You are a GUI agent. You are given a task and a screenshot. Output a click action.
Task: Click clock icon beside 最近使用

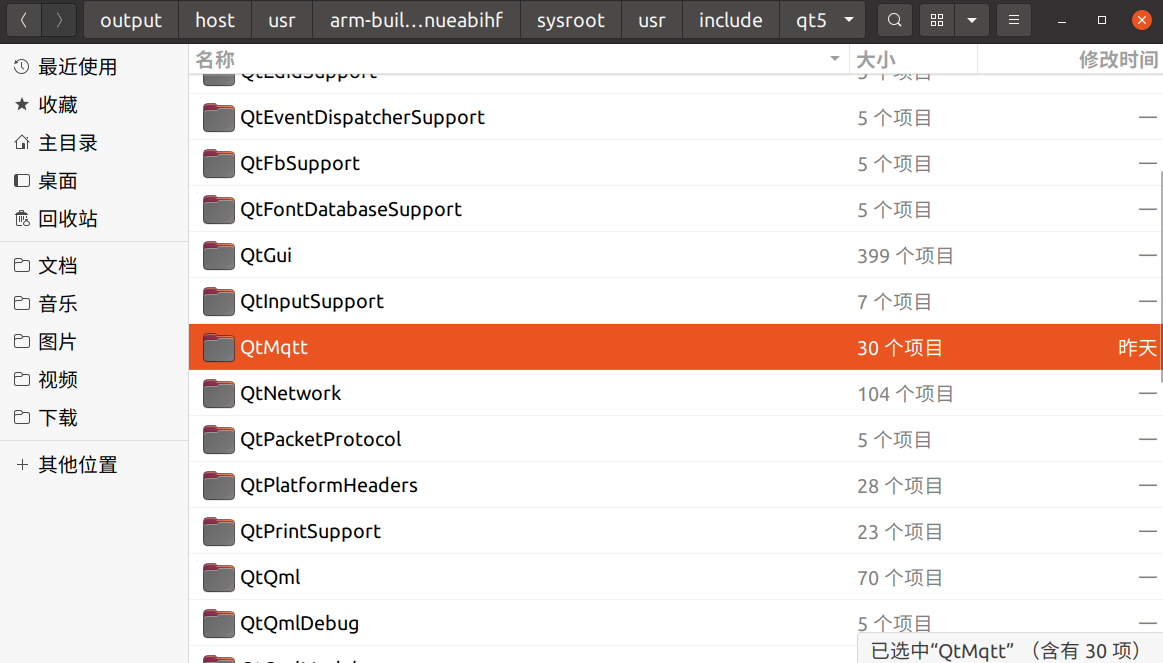[x=22, y=67]
